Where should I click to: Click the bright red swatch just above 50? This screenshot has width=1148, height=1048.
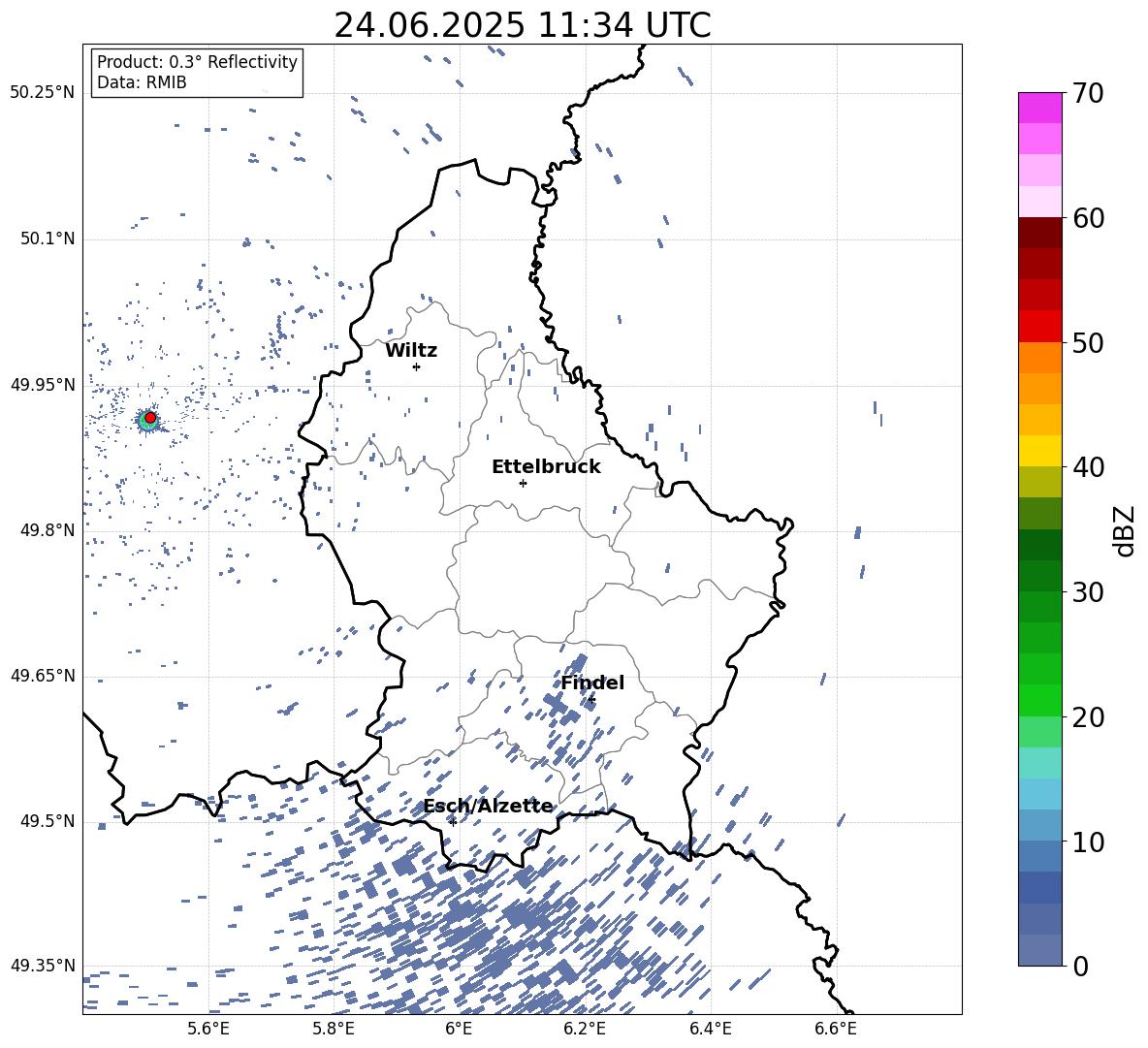click(1039, 327)
